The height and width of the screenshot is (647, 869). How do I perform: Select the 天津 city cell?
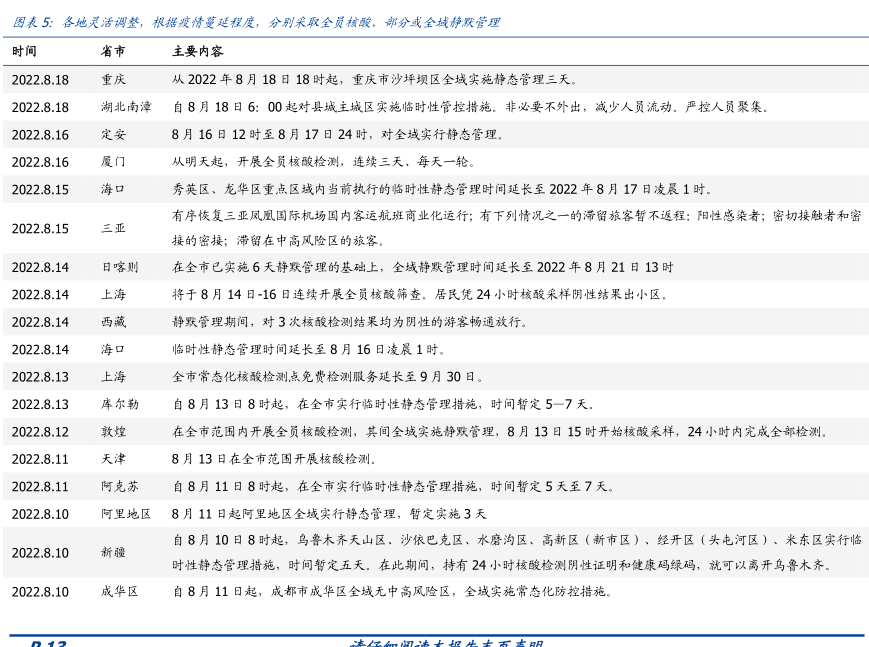pyautogui.click(x=113, y=459)
